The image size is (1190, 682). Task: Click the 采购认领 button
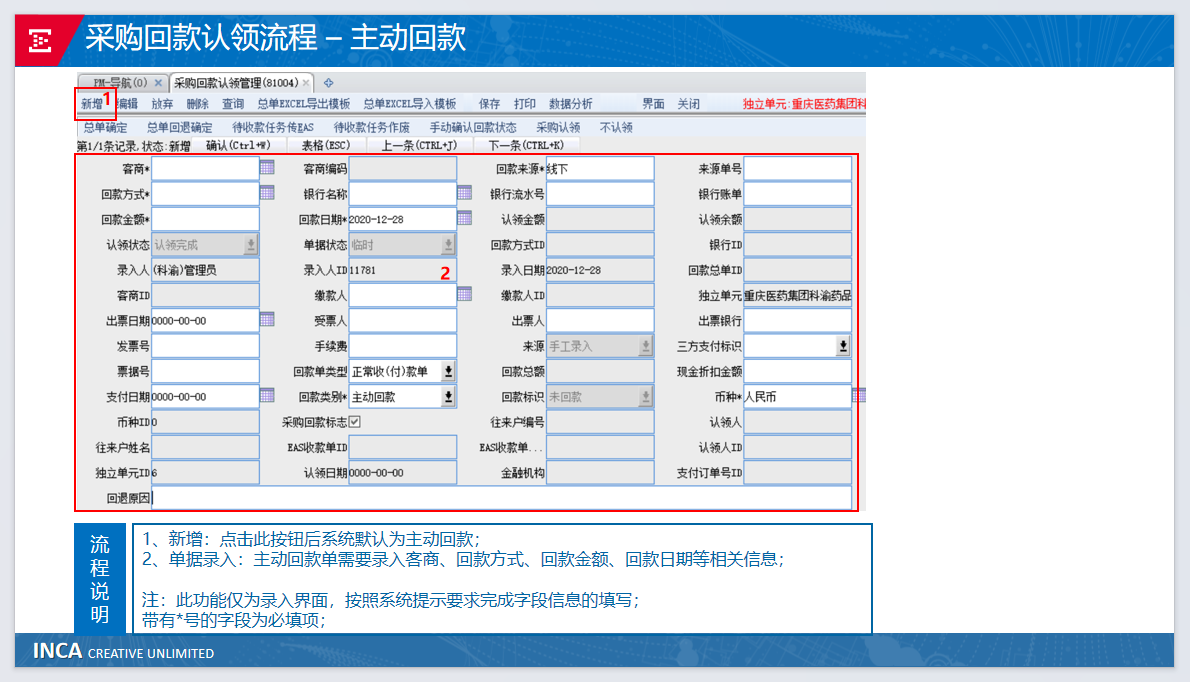coord(558,127)
